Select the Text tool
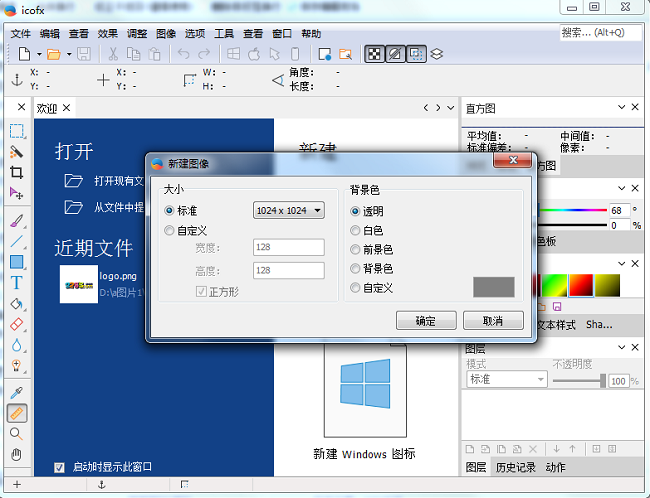The image size is (650, 498). click(16, 283)
